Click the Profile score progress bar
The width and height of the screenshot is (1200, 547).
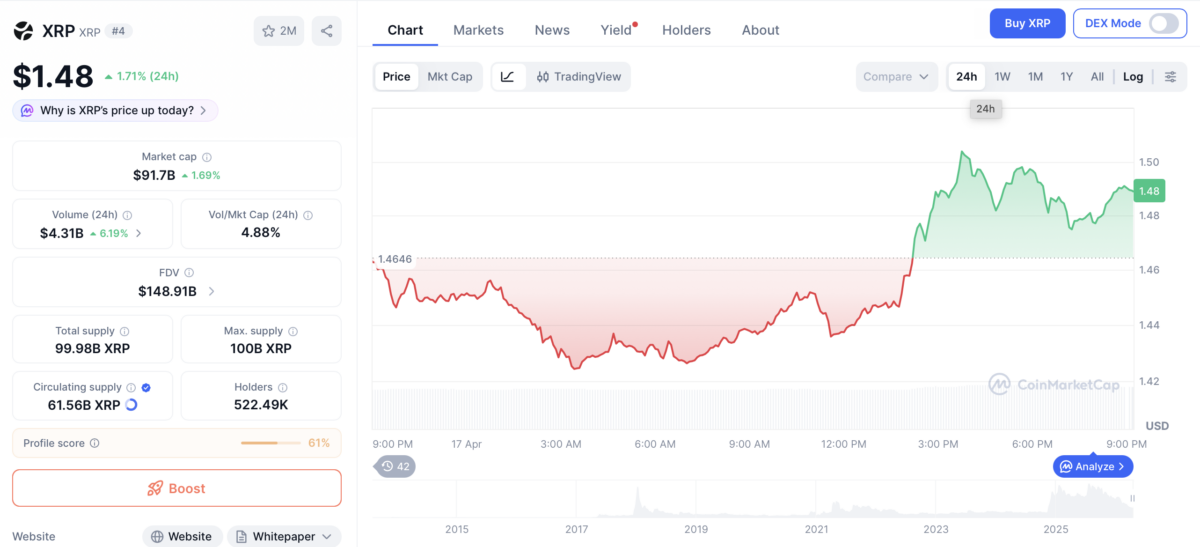[x=271, y=443]
